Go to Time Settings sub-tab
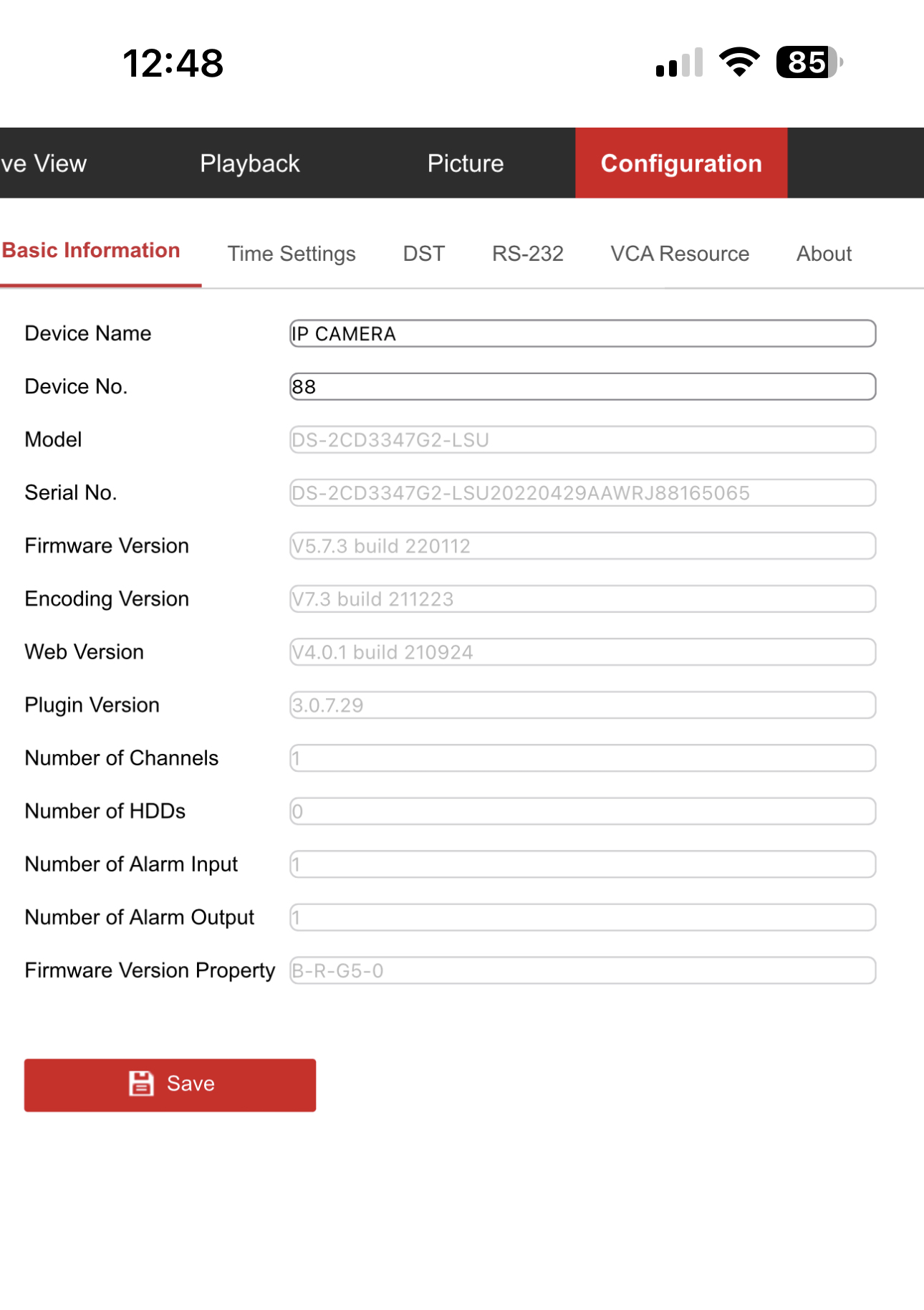This screenshot has height=1310, width=924. (x=292, y=254)
